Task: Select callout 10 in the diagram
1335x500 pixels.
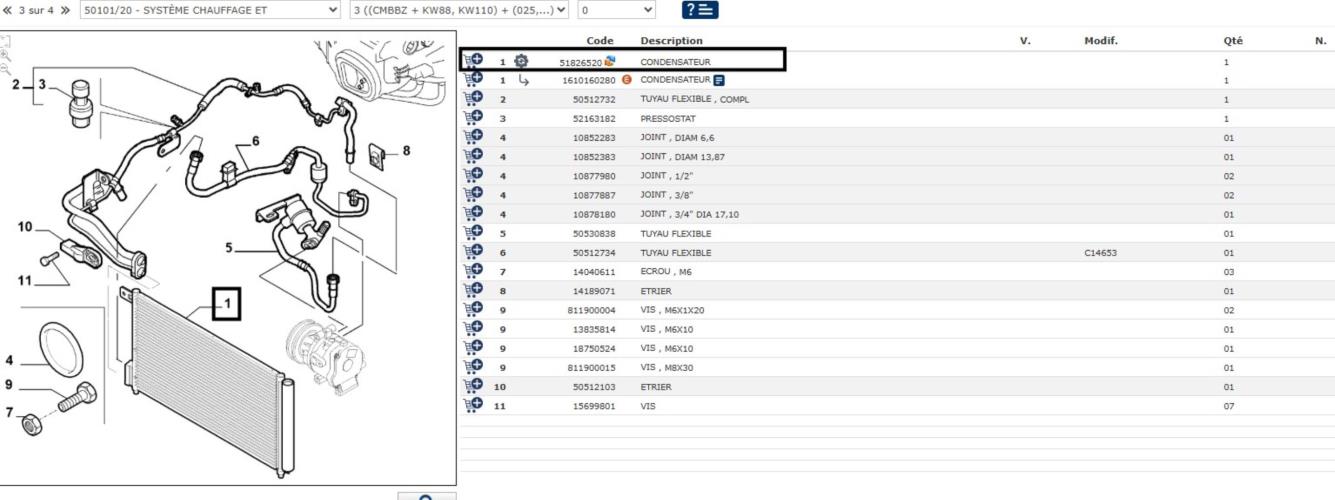Action: point(26,227)
